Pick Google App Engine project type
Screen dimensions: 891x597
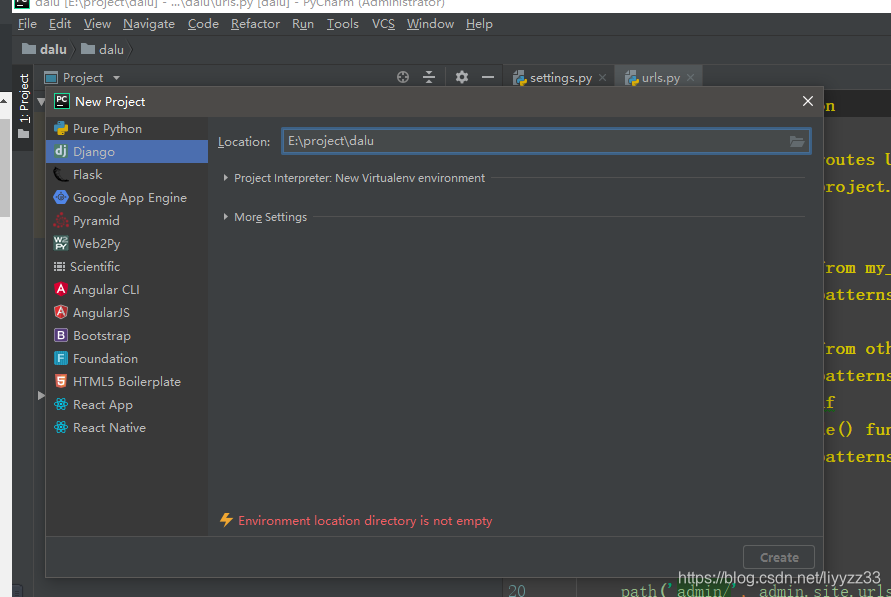pos(127,198)
